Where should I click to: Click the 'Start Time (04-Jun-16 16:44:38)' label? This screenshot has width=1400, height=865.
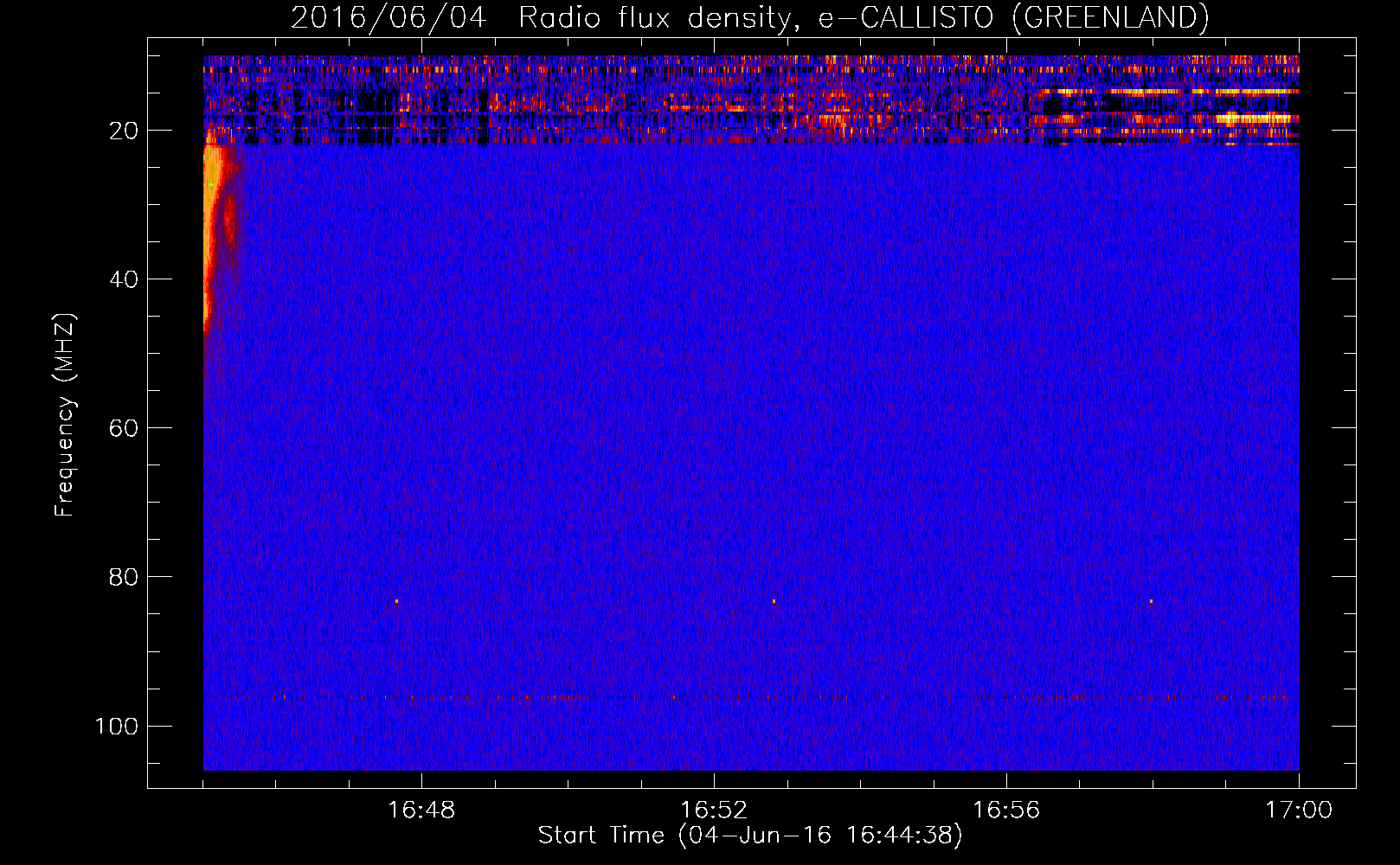point(750,836)
